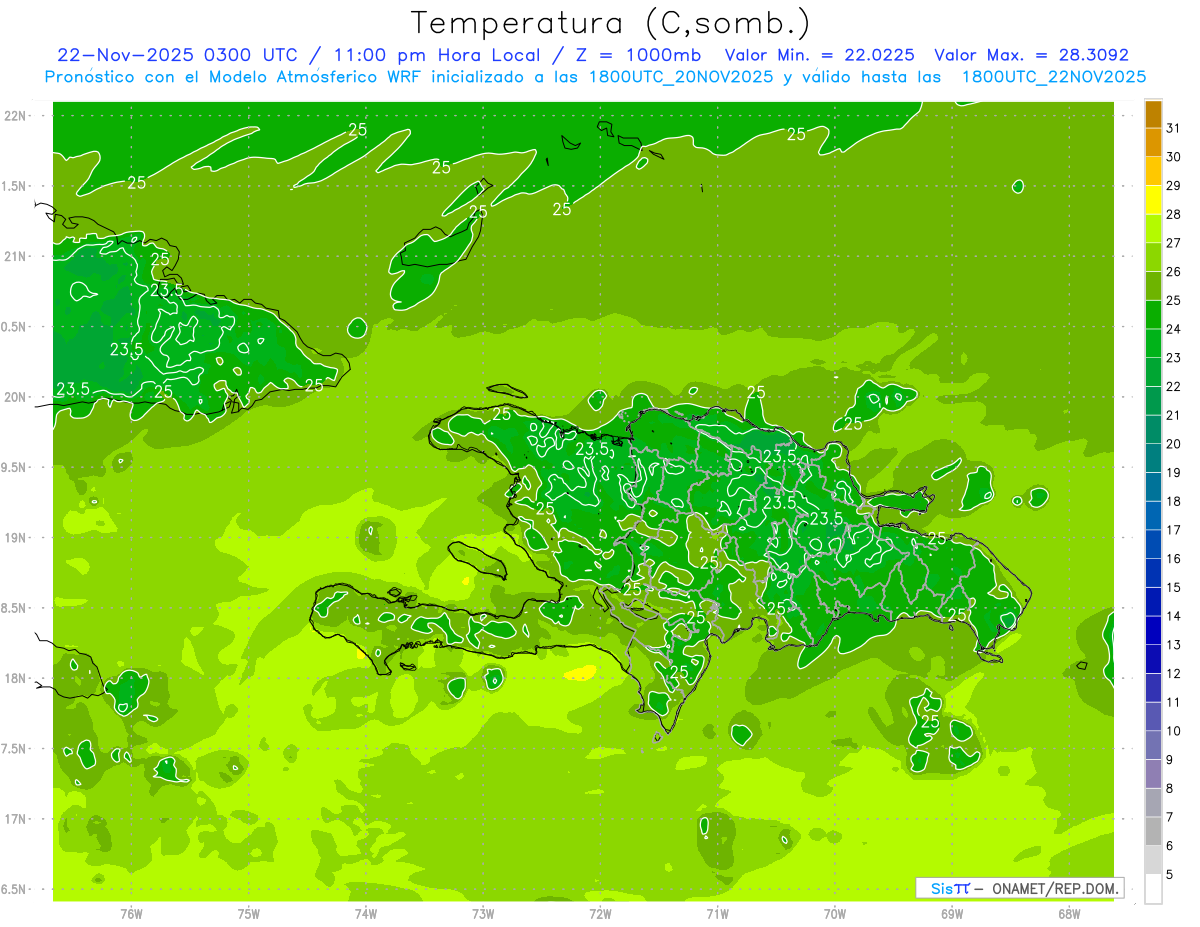Screen dimensions: 1200x927
Task: Click the longitude label '71W'
Action: [717, 913]
